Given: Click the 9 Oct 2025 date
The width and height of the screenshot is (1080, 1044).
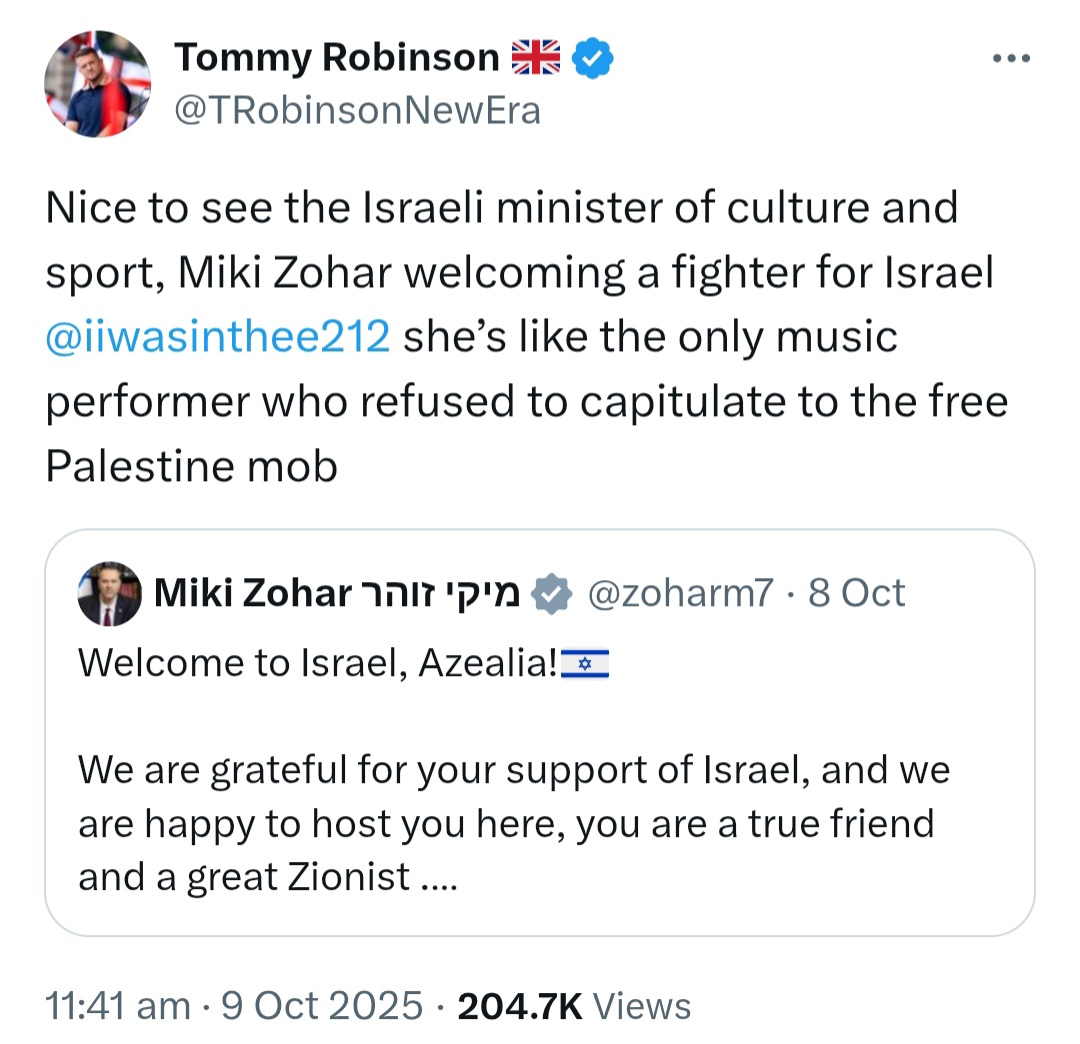Looking at the screenshot, I should 322,1006.
